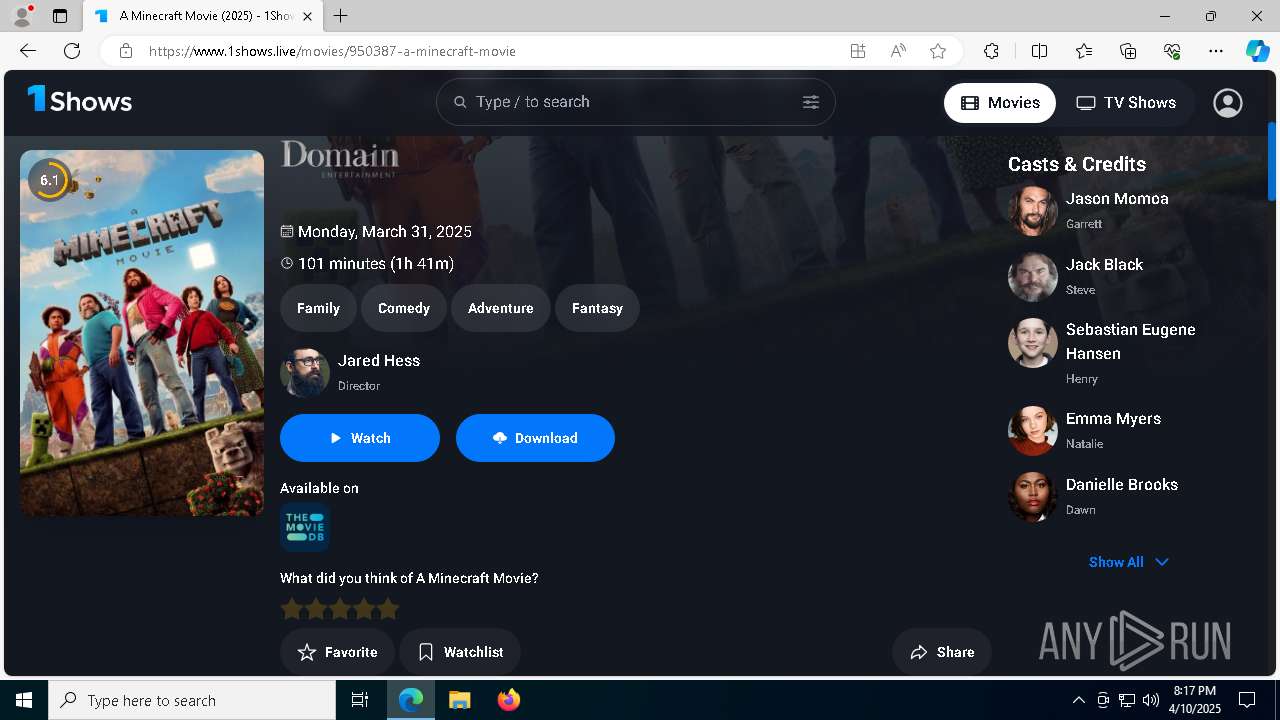Click The Movie DB provider logo

(305, 527)
